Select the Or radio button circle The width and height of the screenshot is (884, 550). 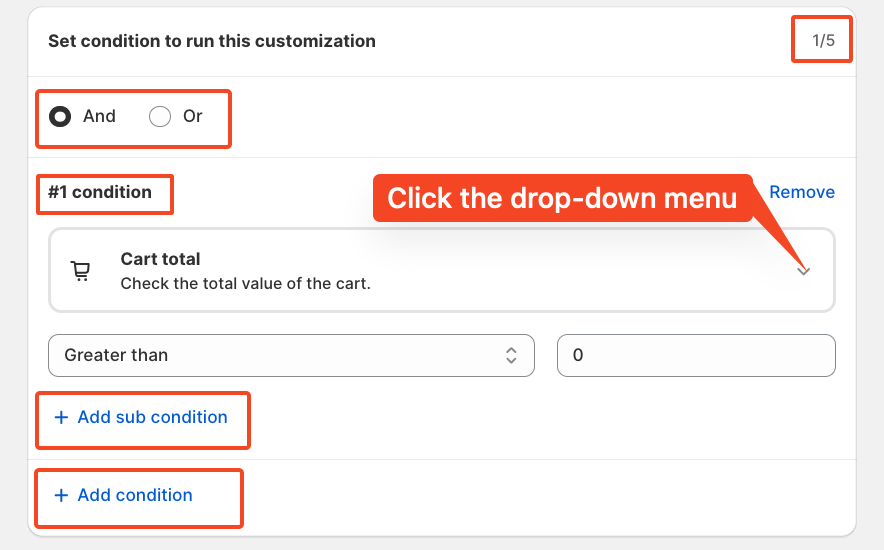click(160, 117)
